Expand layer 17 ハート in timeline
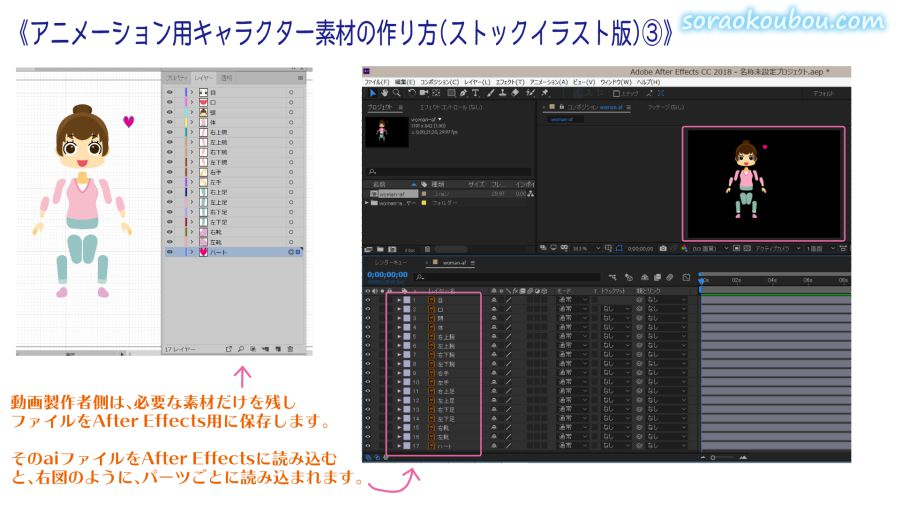Screen dimensions: 900x506 (x=399, y=445)
